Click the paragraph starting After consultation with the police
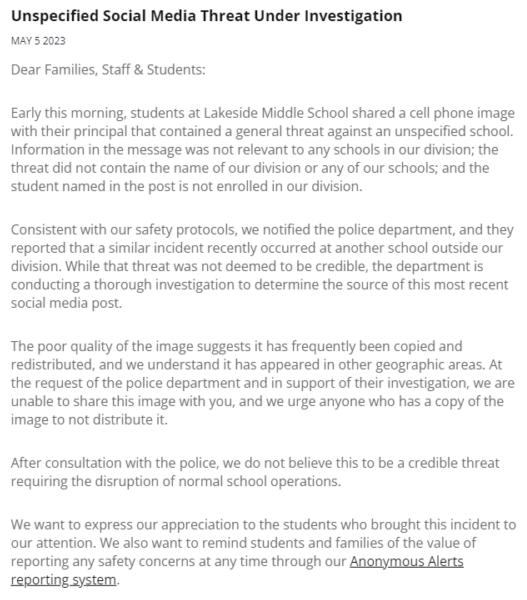527x600 pixels. tap(255, 472)
